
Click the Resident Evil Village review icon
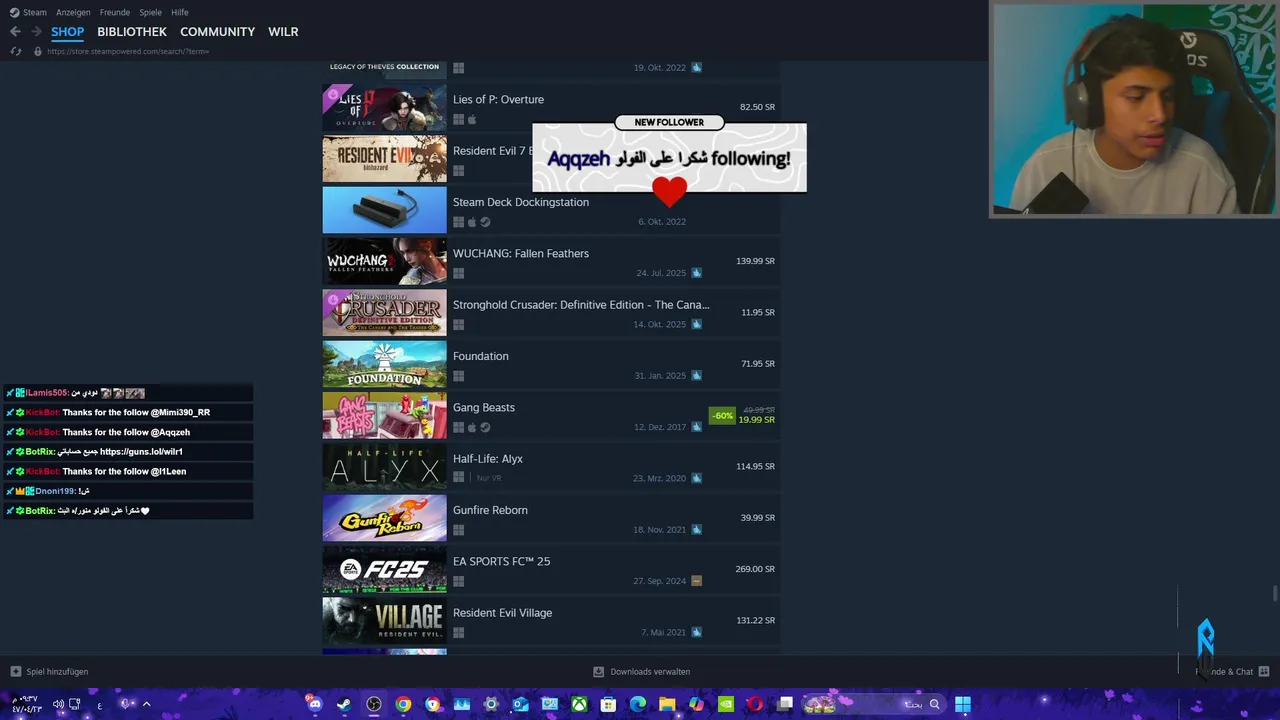pyautogui.click(x=697, y=632)
